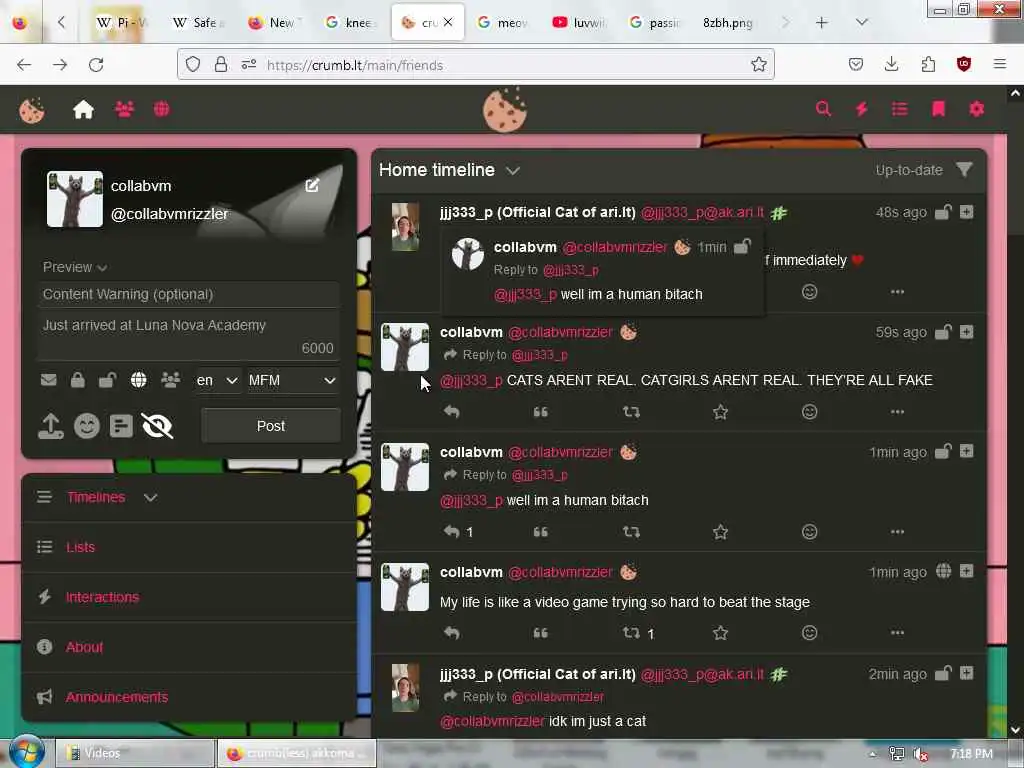Viewport: 1024px width, 768px height.
Task: Switch to the luvwit YouTube tab
Action: pos(579,22)
